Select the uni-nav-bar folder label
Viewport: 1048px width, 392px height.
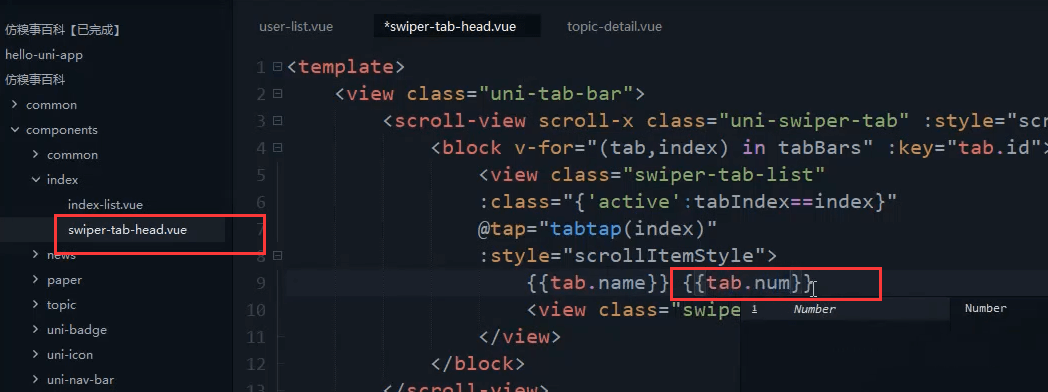tap(80, 380)
